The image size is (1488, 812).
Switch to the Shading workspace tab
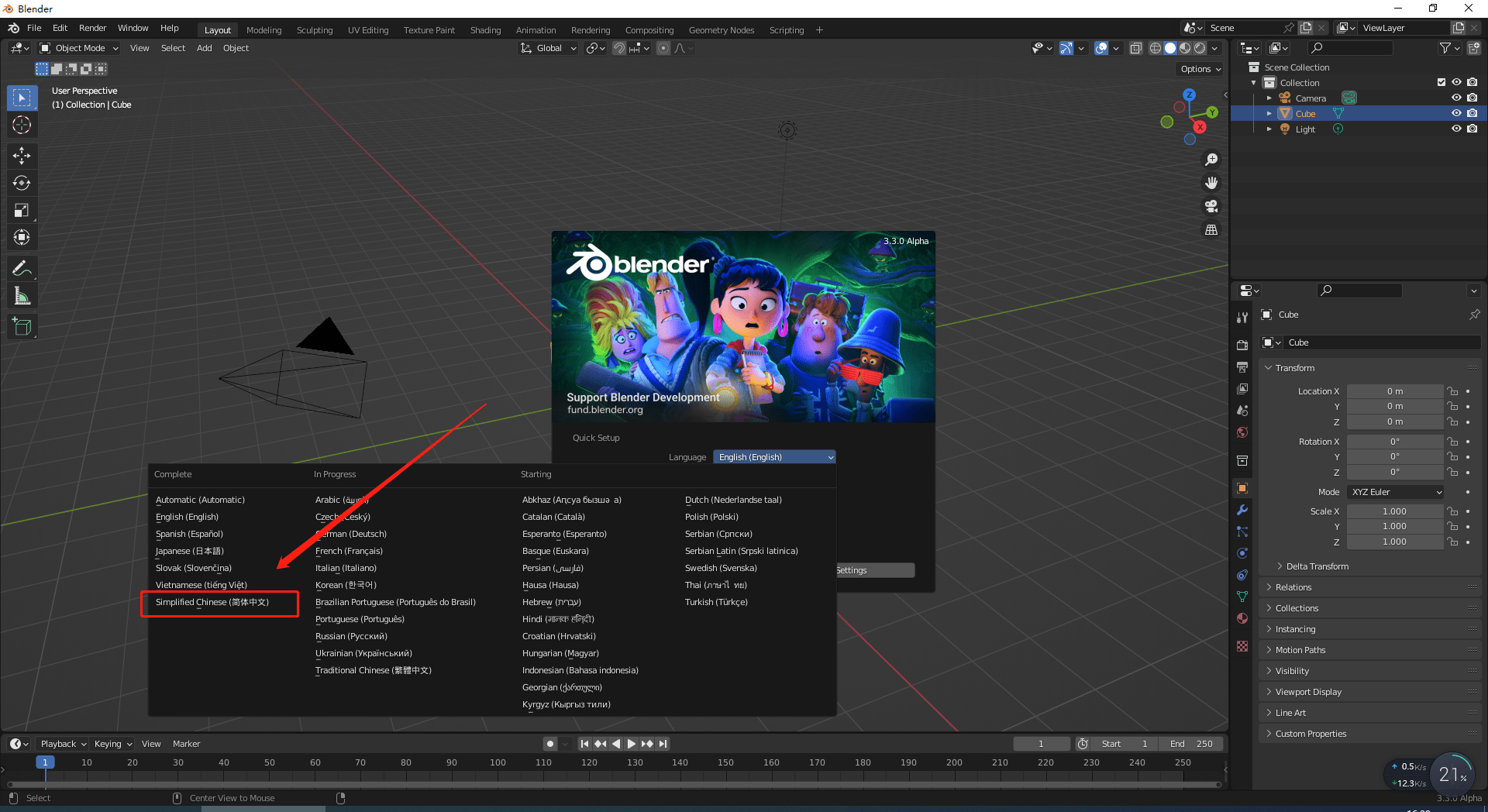tap(485, 30)
